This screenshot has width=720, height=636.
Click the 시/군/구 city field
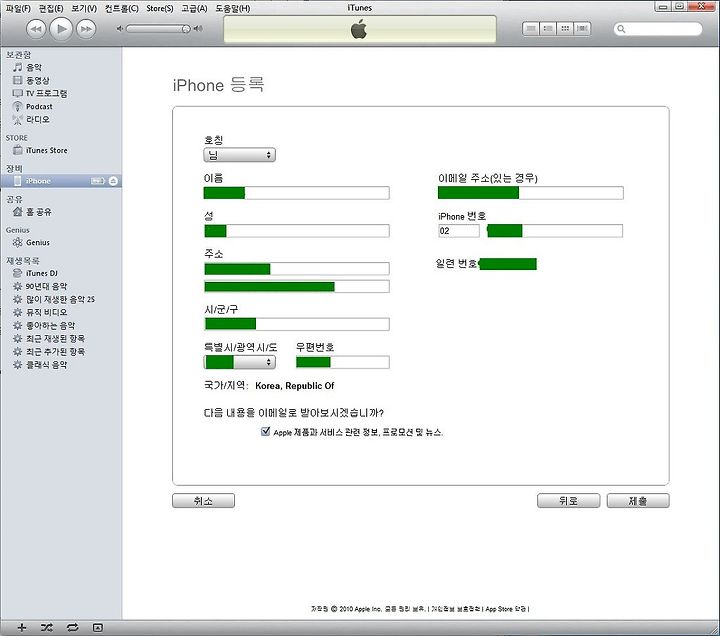(x=297, y=324)
